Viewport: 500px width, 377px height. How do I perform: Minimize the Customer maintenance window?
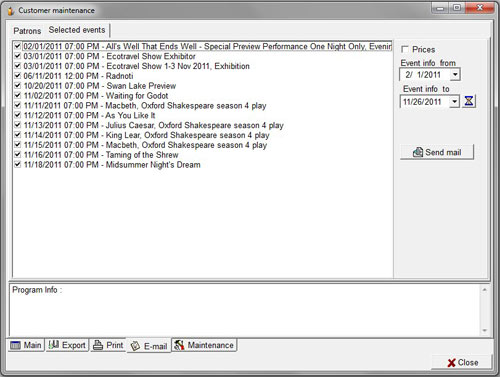coord(440,8)
